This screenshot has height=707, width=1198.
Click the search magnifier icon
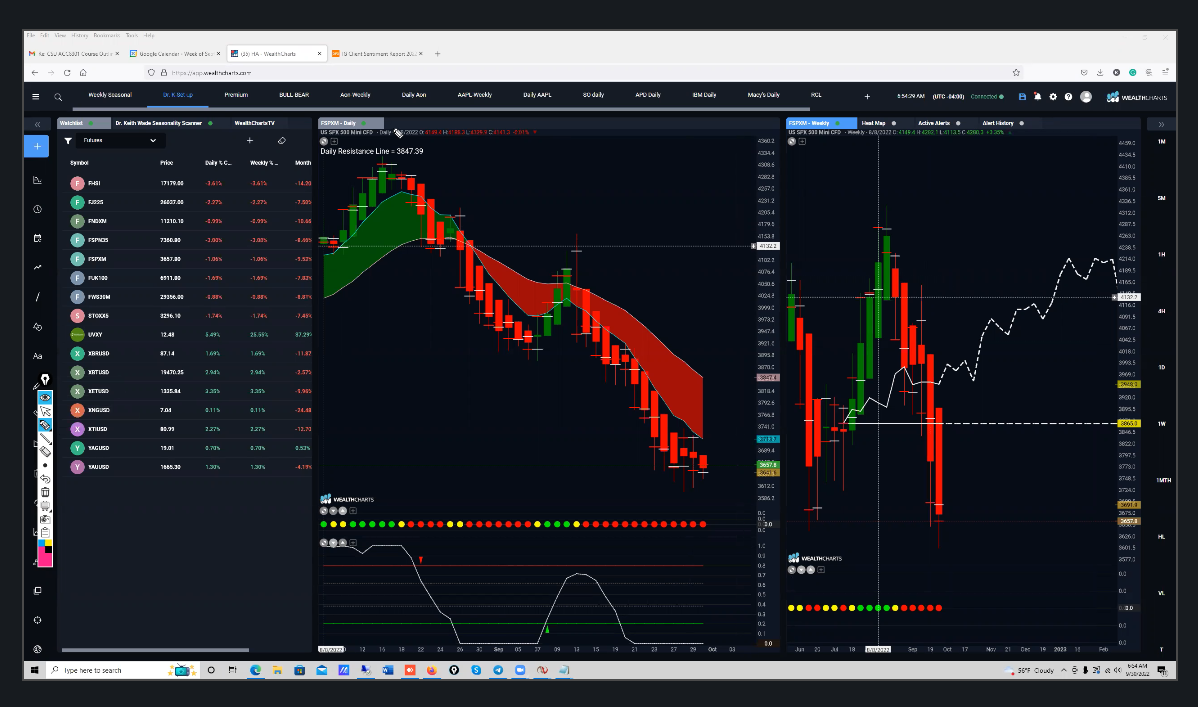58,97
